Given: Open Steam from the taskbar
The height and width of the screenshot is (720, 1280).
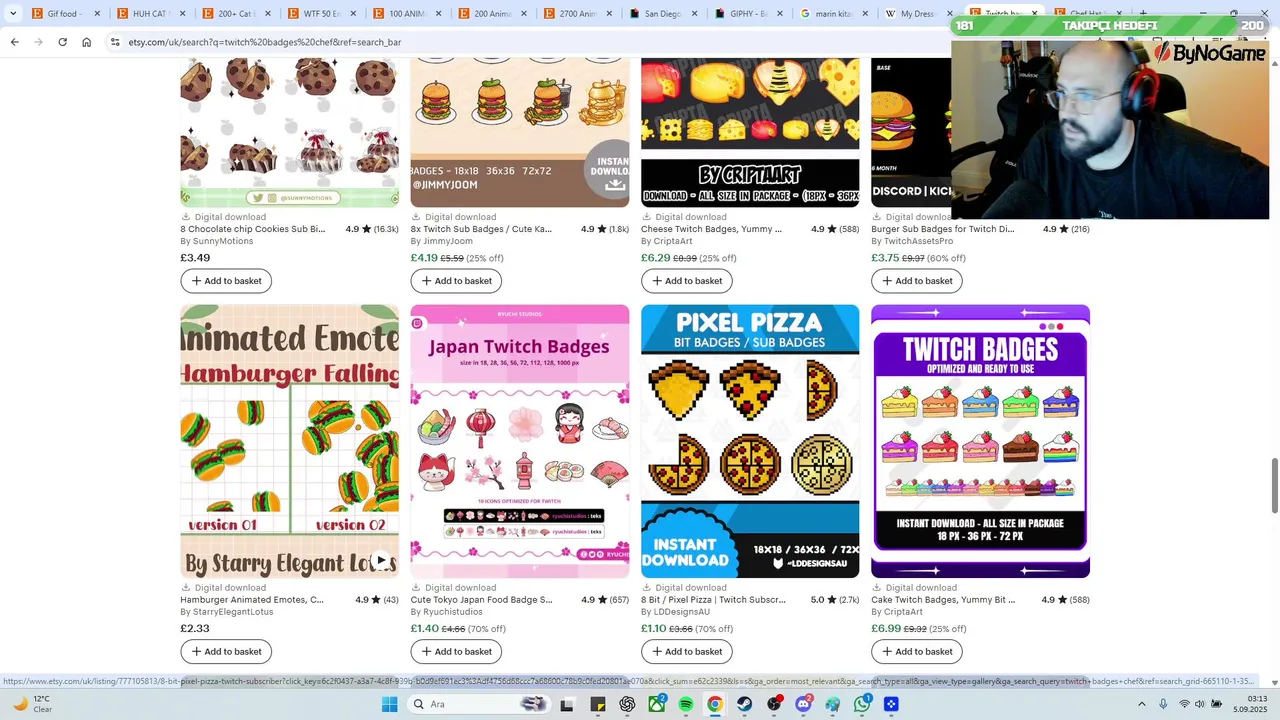Looking at the screenshot, I should coord(745,704).
